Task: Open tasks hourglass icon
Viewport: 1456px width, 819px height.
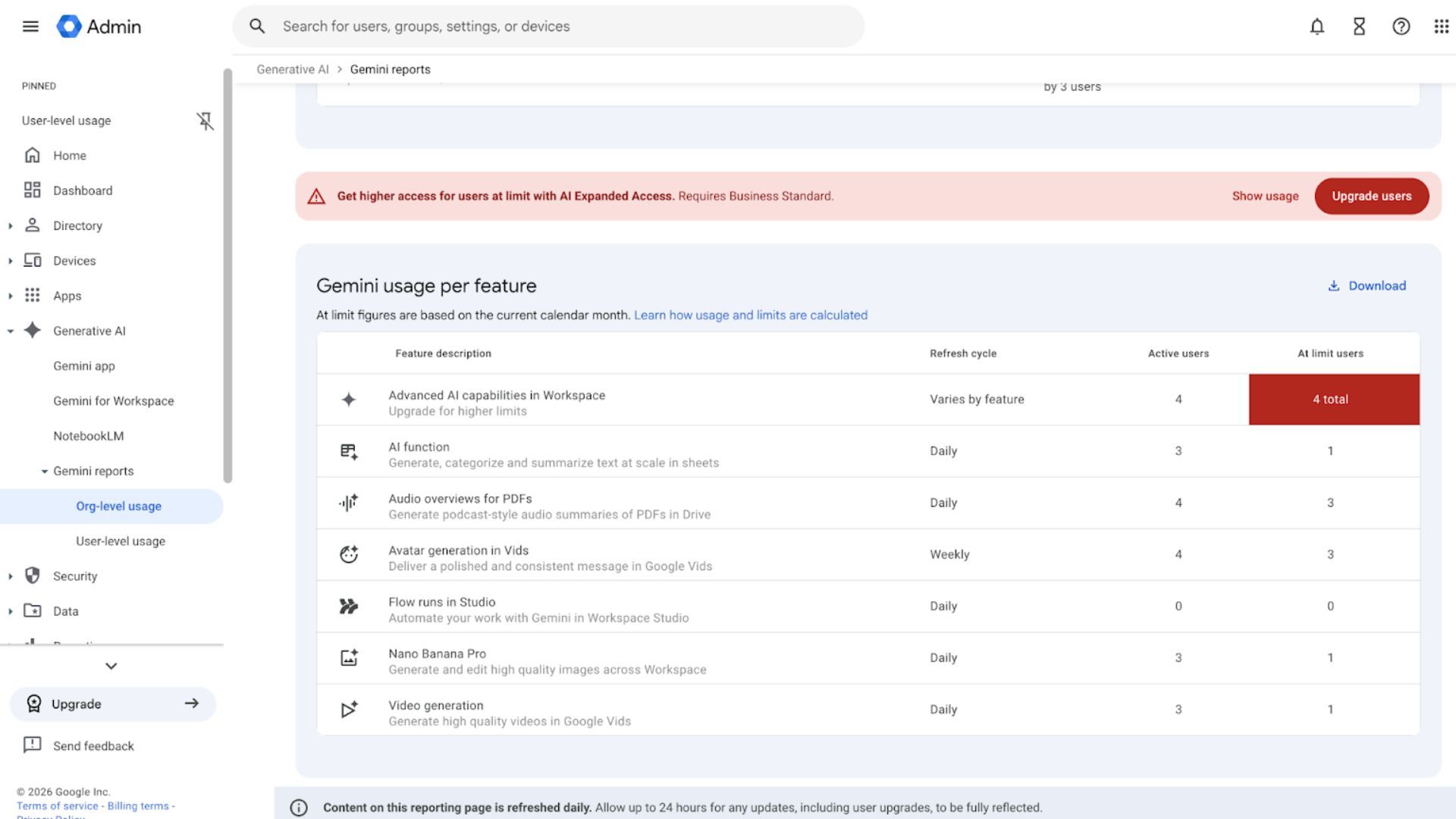Action: coord(1359,27)
